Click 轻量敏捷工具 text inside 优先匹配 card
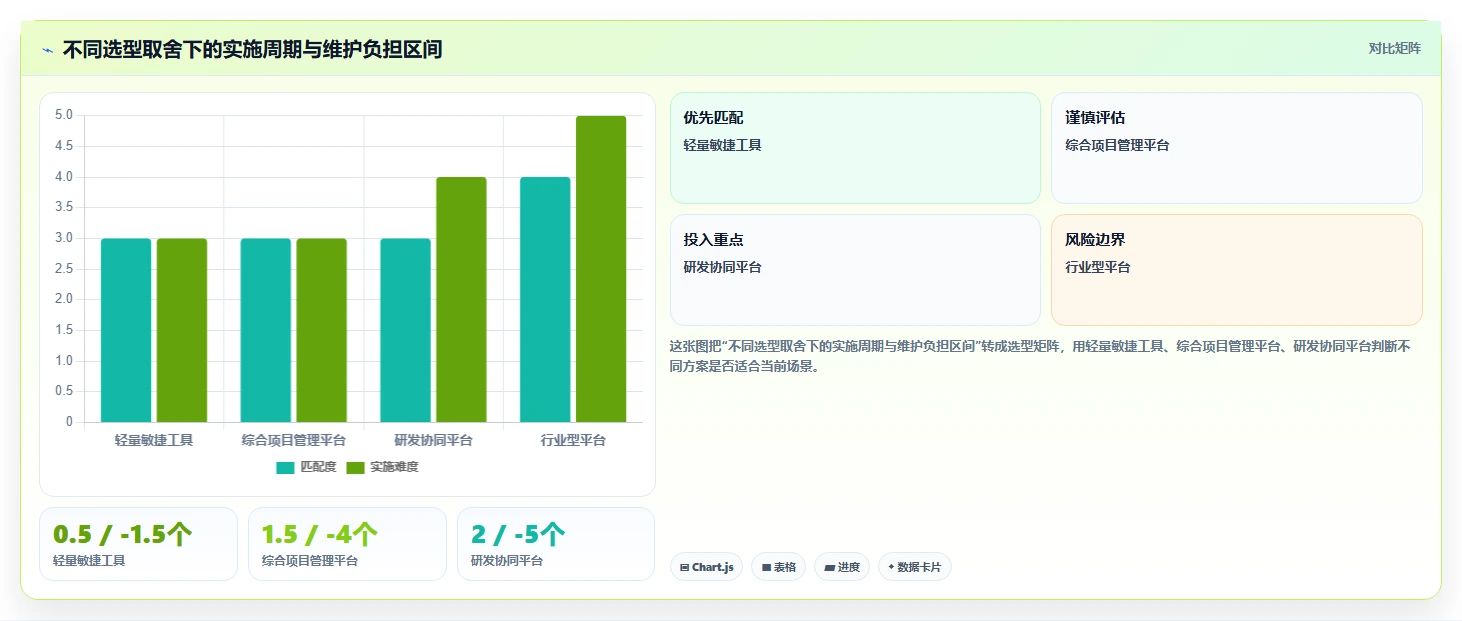The width and height of the screenshot is (1462, 621). [722, 145]
